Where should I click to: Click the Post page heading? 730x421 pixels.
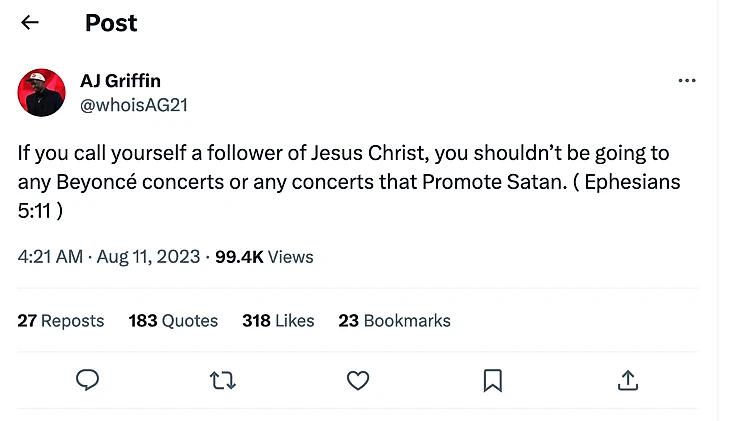coord(111,23)
